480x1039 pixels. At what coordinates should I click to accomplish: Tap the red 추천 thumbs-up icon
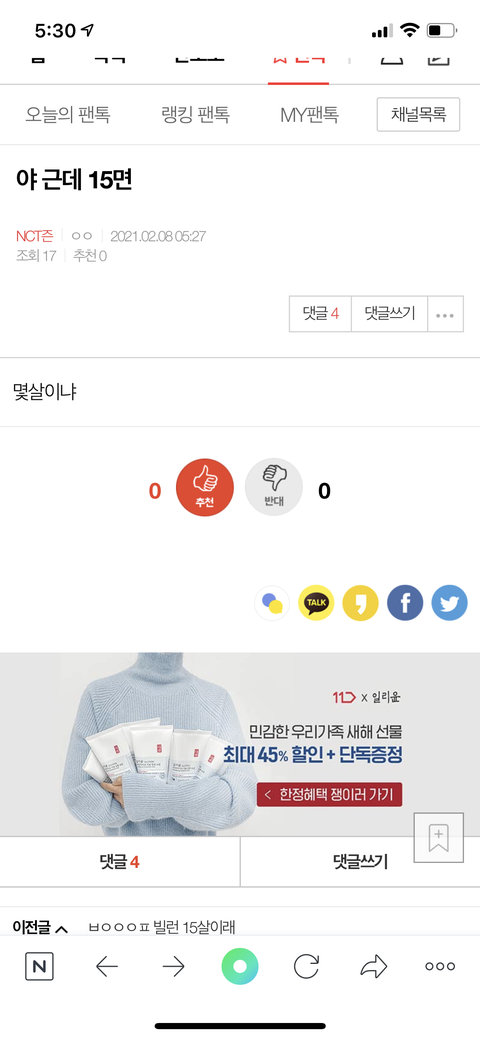pyautogui.click(x=204, y=487)
